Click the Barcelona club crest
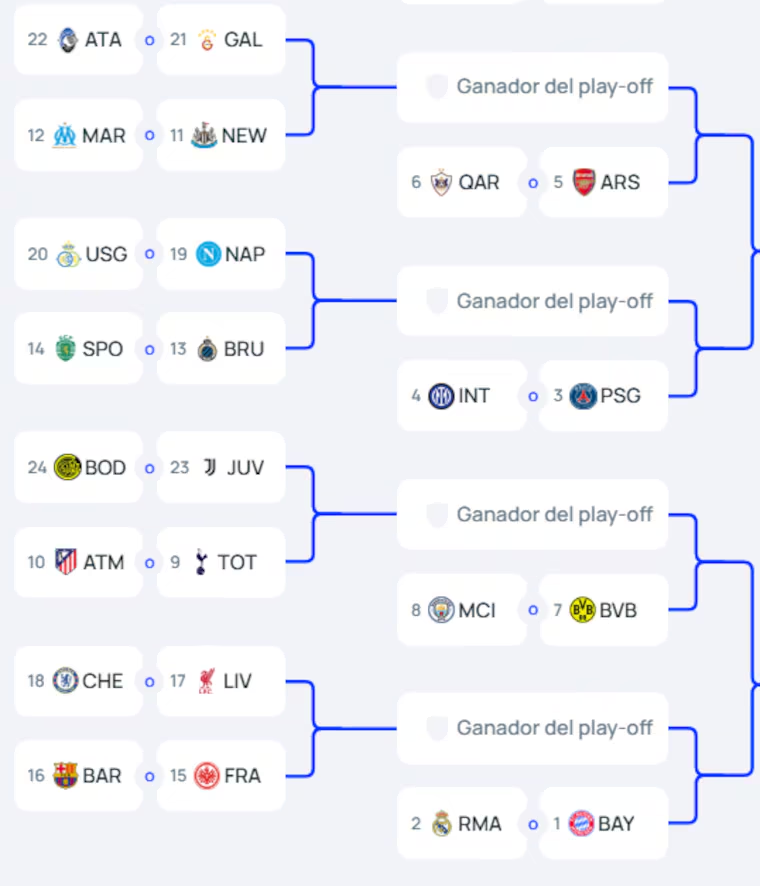This screenshot has height=886, width=760. pyautogui.click(x=66, y=776)
